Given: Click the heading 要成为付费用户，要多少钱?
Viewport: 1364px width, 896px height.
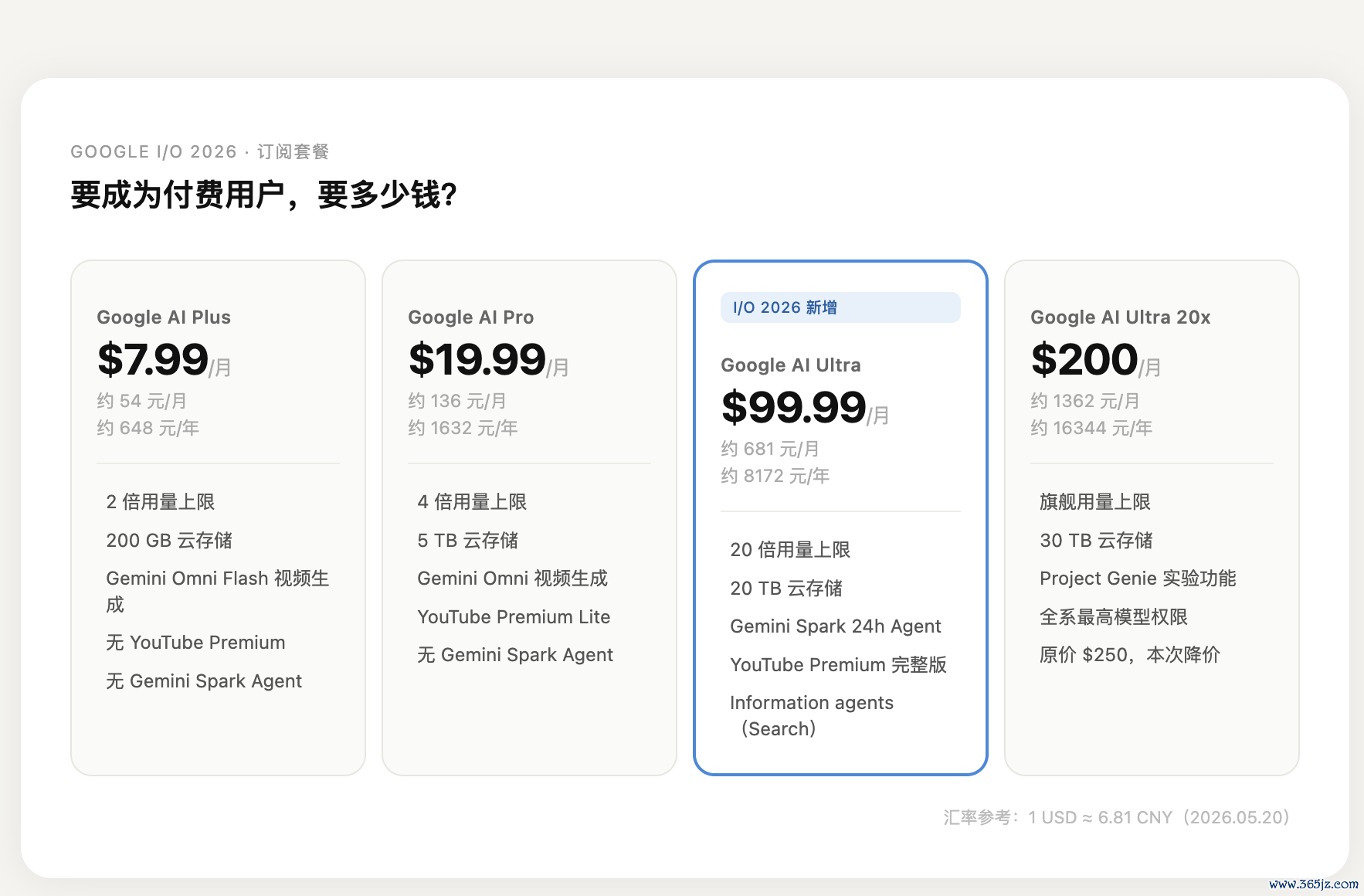Looking at the screenshot, I should (263, 195).
